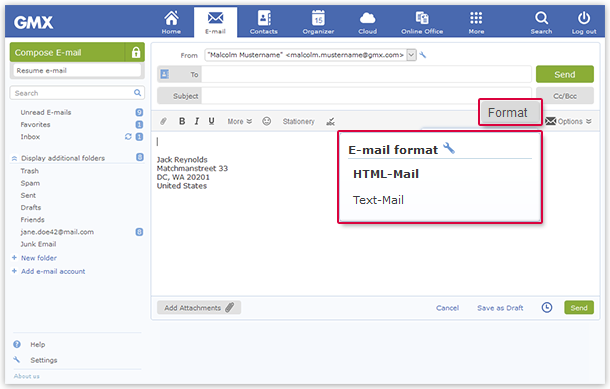Open Unread E-mails folder

[46, 112]
